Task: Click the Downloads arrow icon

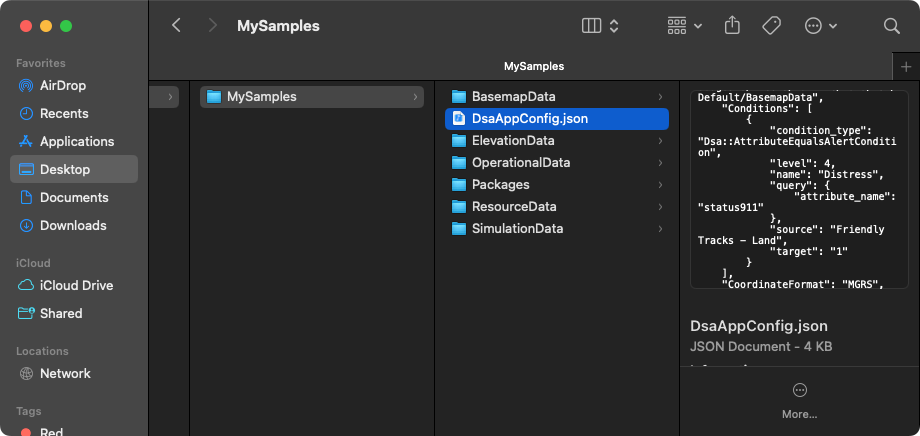Action: coord(26,225)
